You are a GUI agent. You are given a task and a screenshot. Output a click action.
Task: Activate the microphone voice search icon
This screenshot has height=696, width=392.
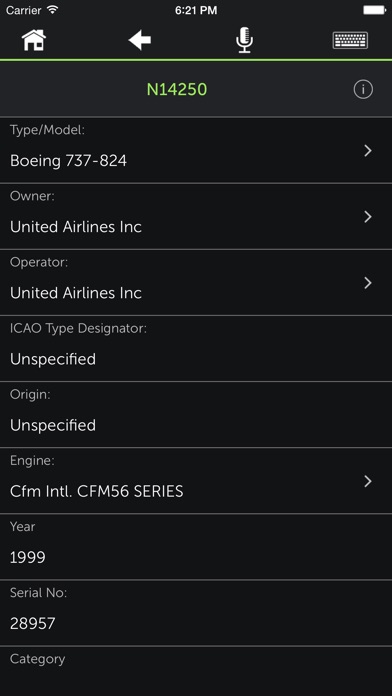(244, 40)
